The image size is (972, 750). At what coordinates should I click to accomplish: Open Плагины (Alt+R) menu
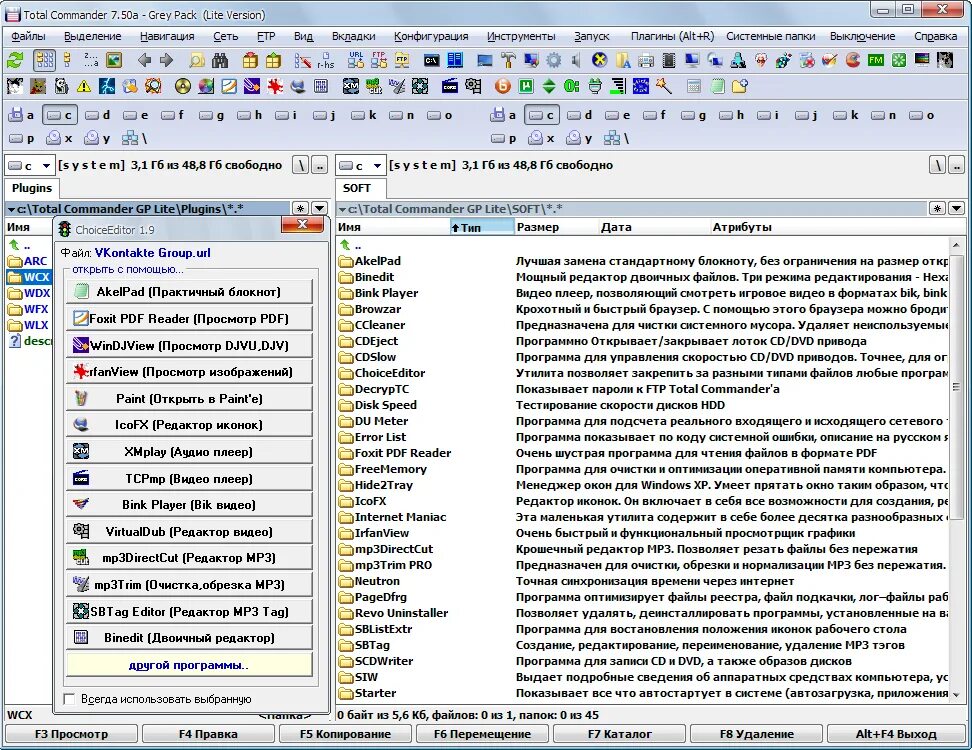(672, 36)
